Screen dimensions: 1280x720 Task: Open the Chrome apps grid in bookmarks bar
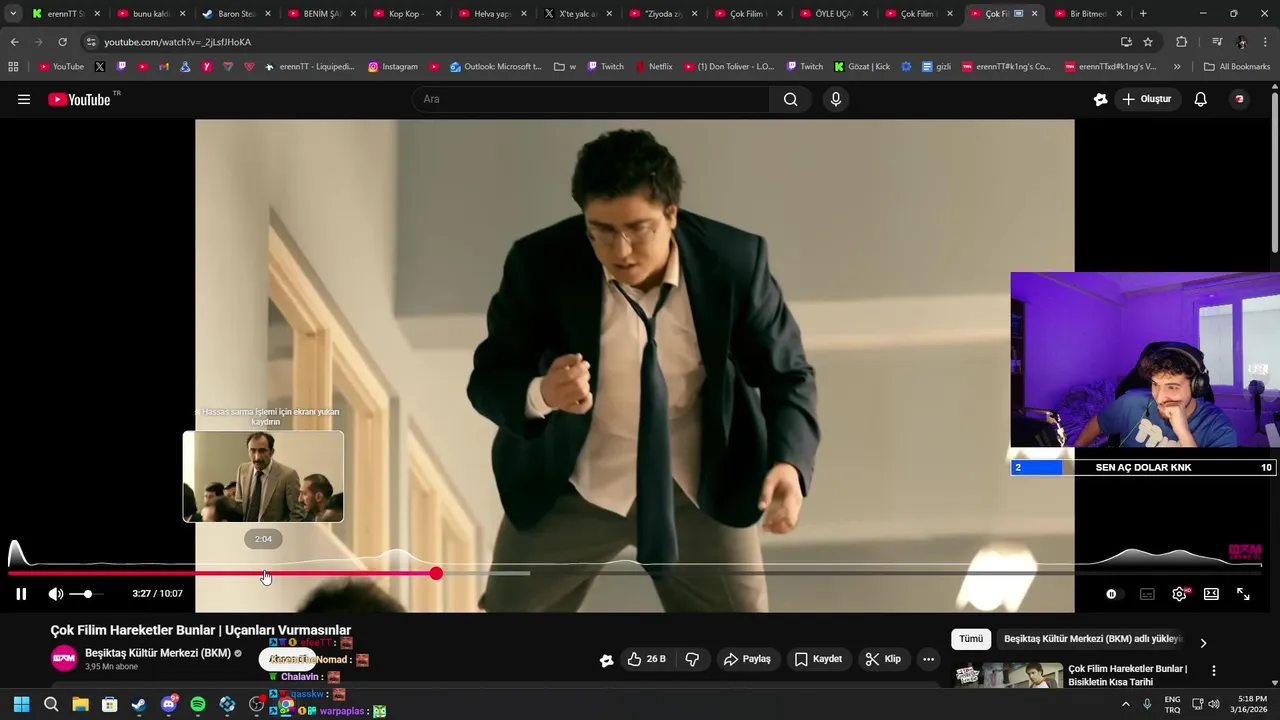coord(13,67)
